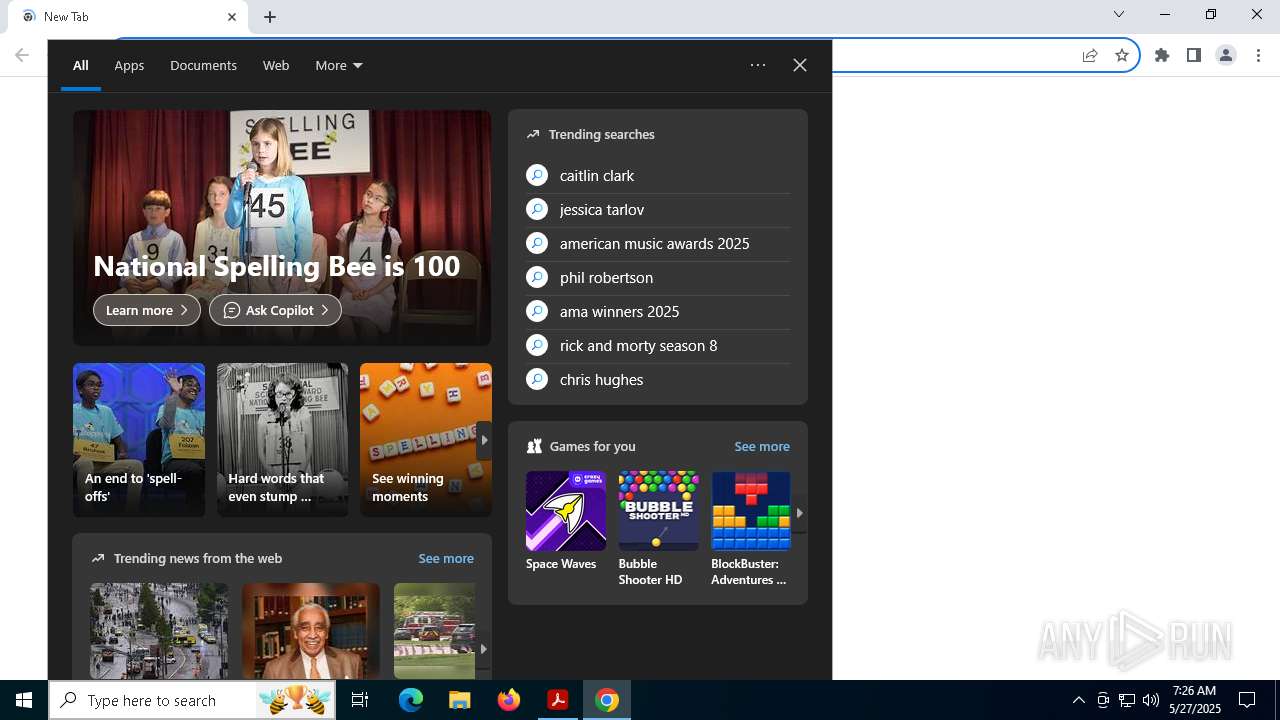Open 'Hard words that even stump' card
This screenshot has width=1280, height=720.
[x=283, y=440]
